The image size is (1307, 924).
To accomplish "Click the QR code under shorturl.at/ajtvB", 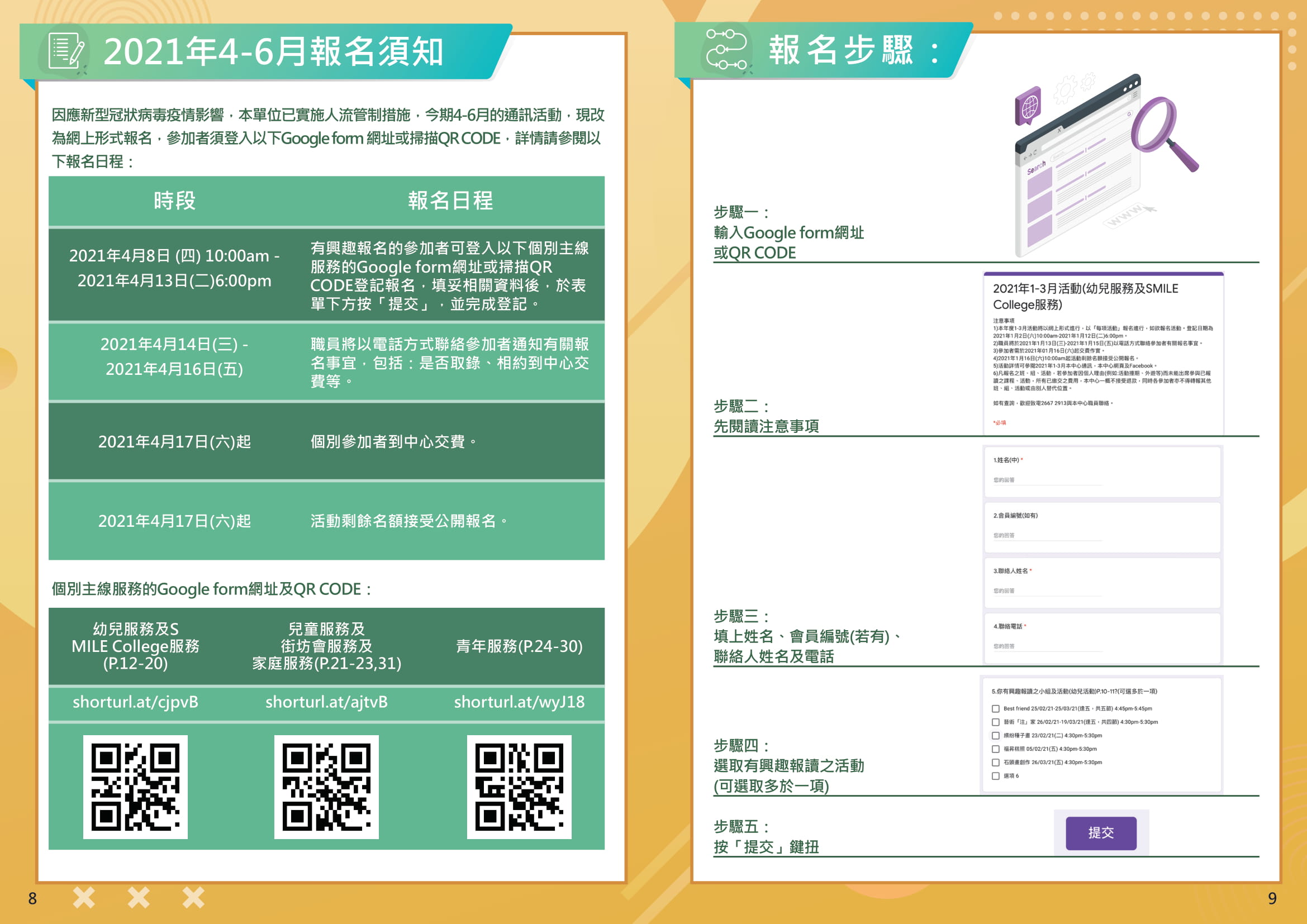I will pos(326,787).
